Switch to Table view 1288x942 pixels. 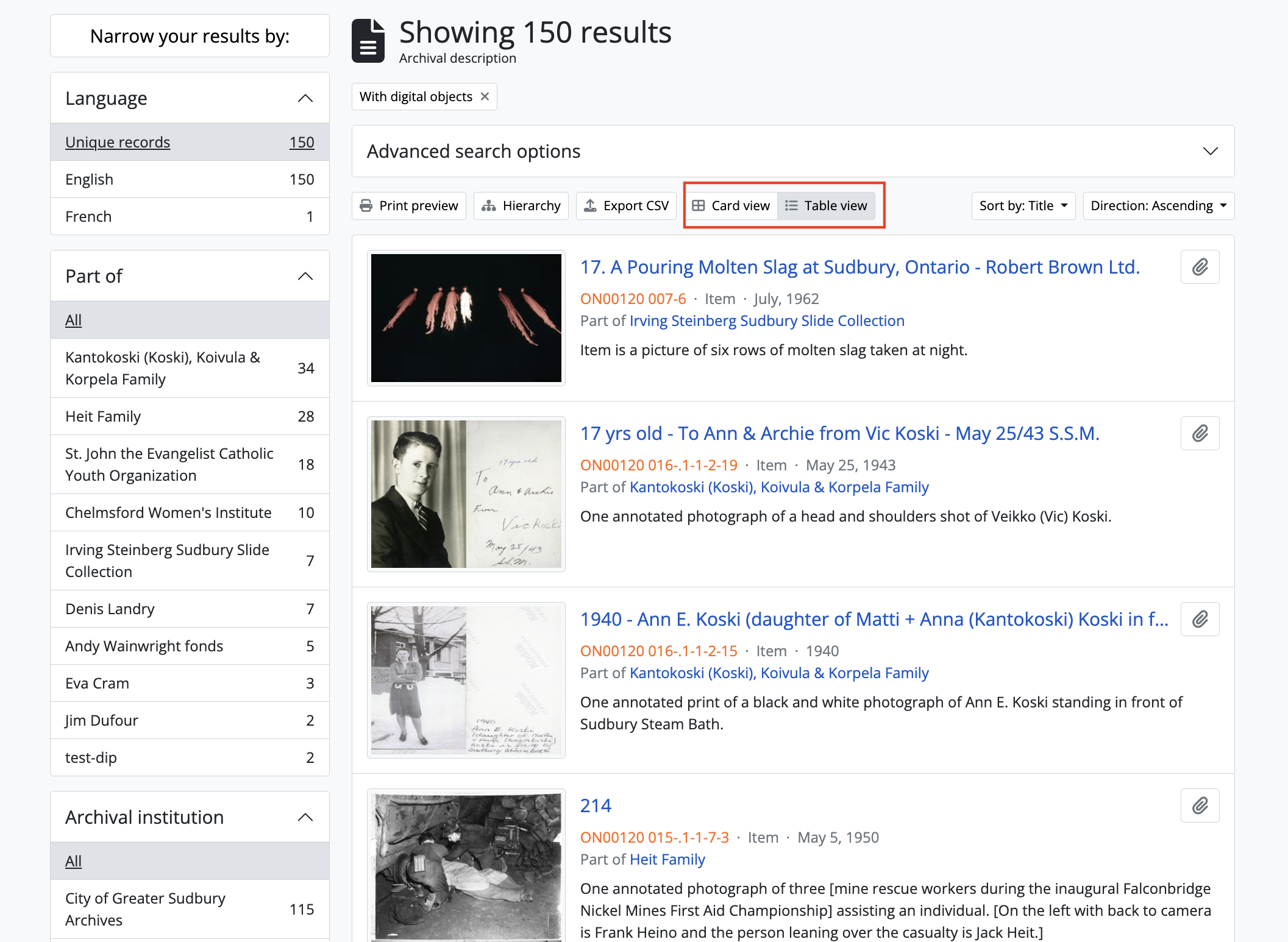pyautogui.click(x=826, y=206)
